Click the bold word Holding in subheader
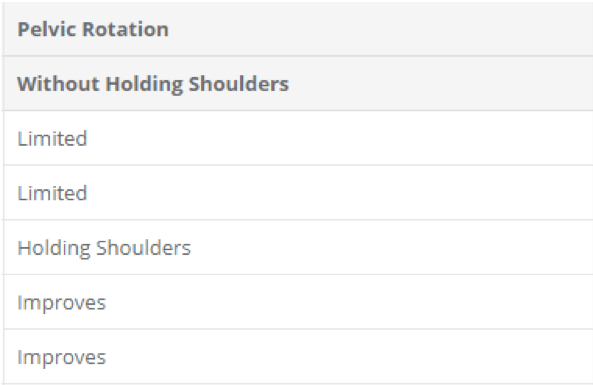This screenshot has height=385, width=593. point(144,84)
